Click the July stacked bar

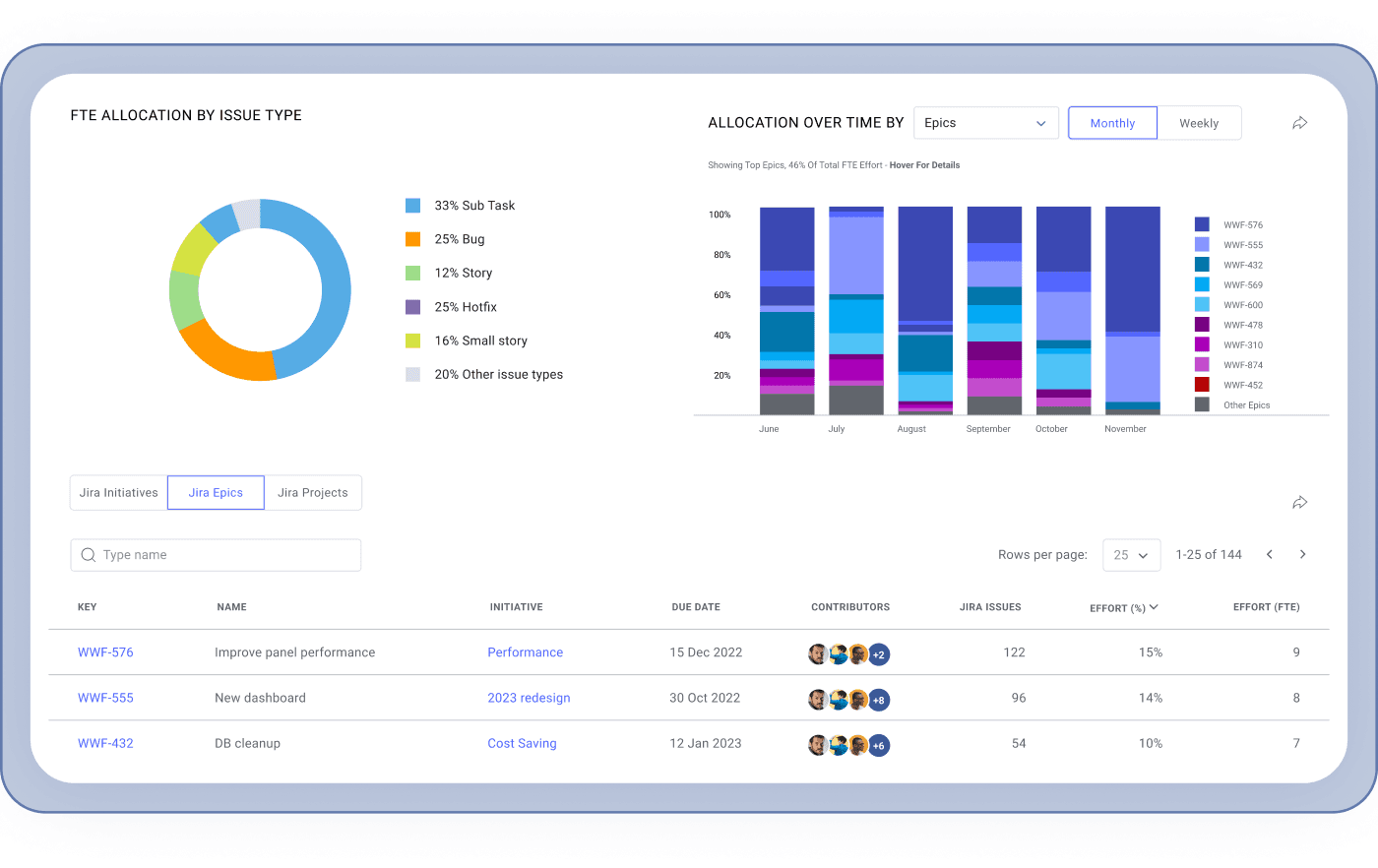[856, 311]
